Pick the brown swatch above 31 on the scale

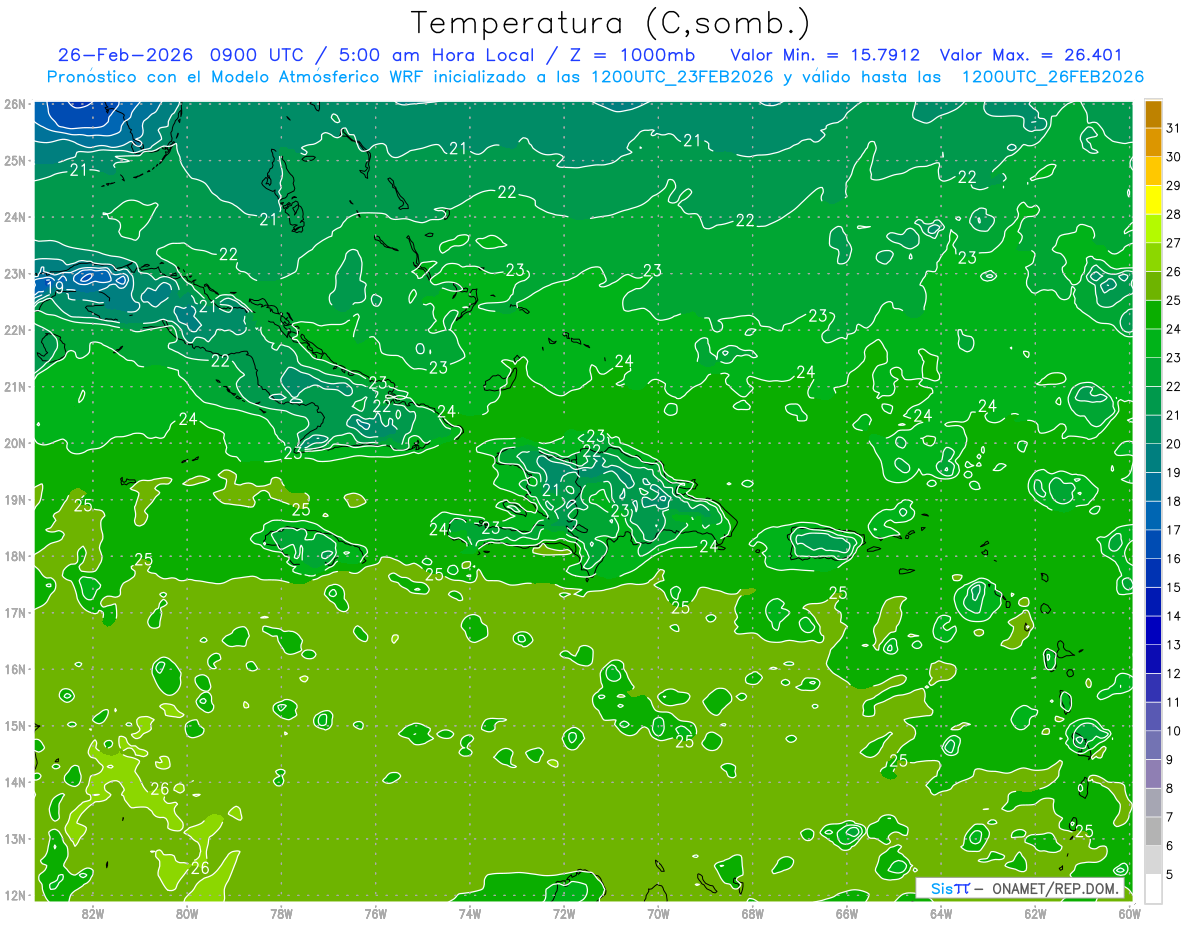(x=1154, y=115)
